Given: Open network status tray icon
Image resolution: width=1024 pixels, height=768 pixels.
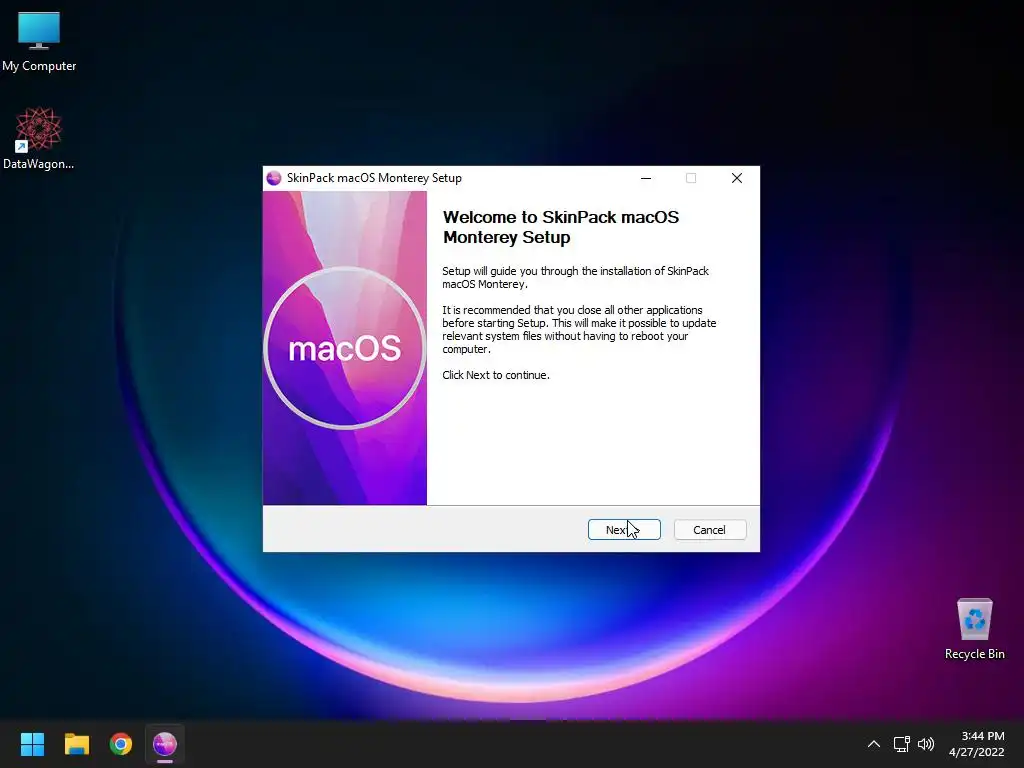Looking at the screenshot, I should coord(902,744).
